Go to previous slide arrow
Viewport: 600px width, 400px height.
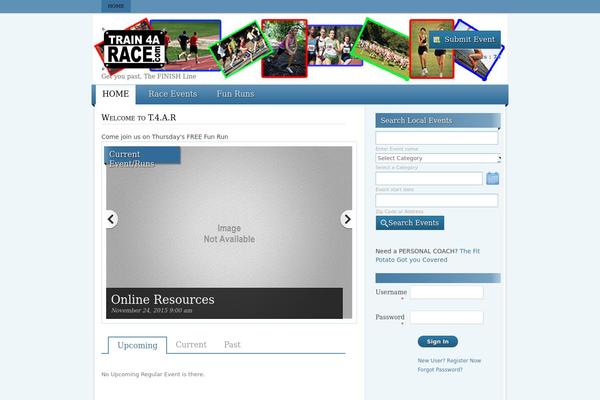coord(111,219)
